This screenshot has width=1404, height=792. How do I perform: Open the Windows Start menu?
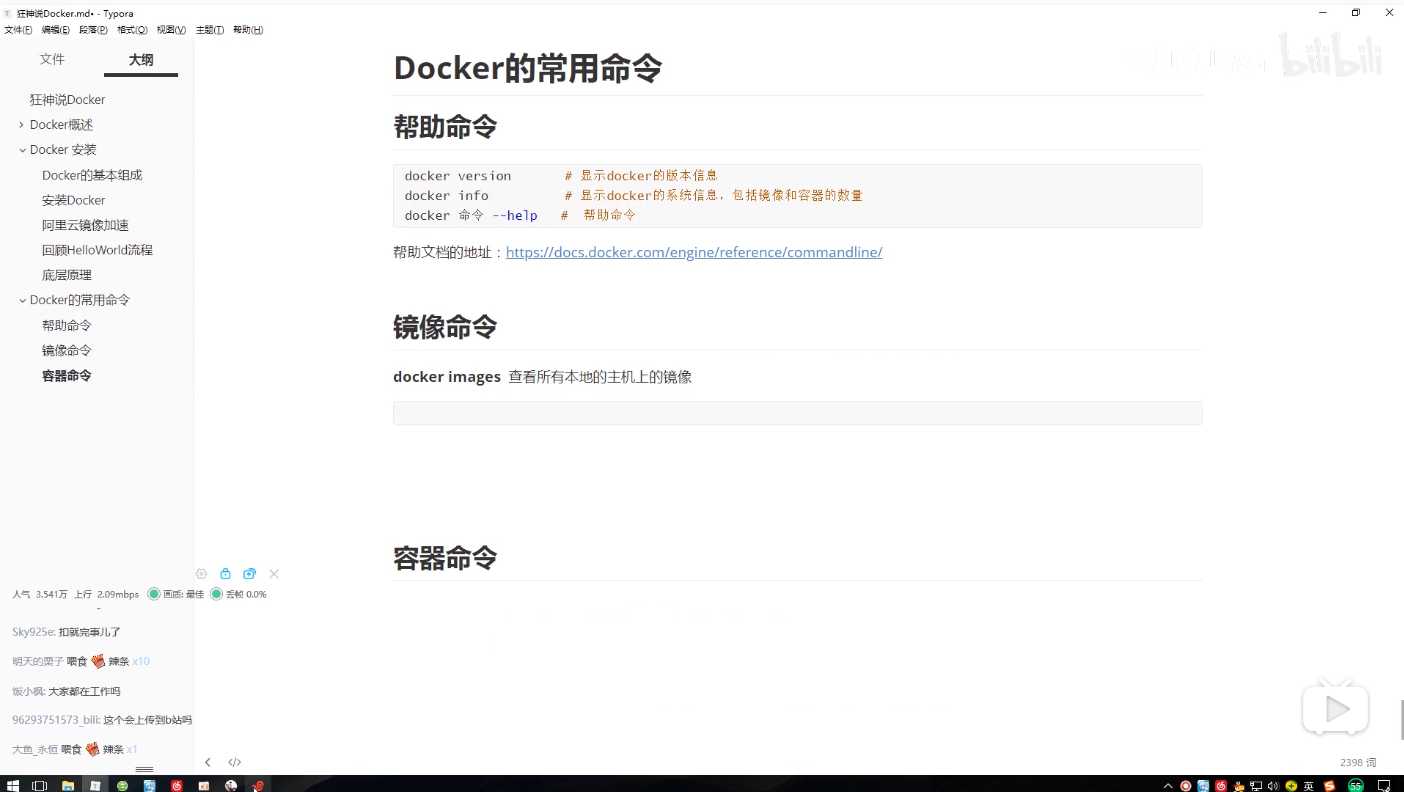click(13, 785)
